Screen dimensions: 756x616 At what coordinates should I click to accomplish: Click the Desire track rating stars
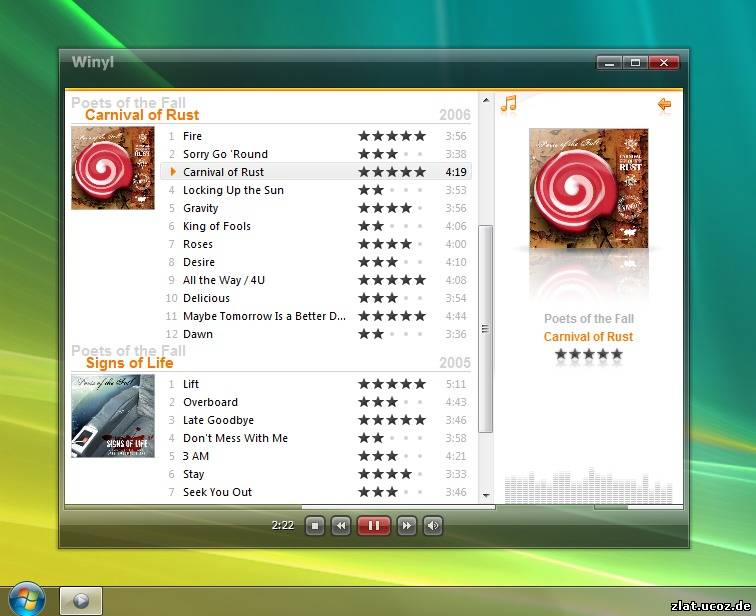392,262
